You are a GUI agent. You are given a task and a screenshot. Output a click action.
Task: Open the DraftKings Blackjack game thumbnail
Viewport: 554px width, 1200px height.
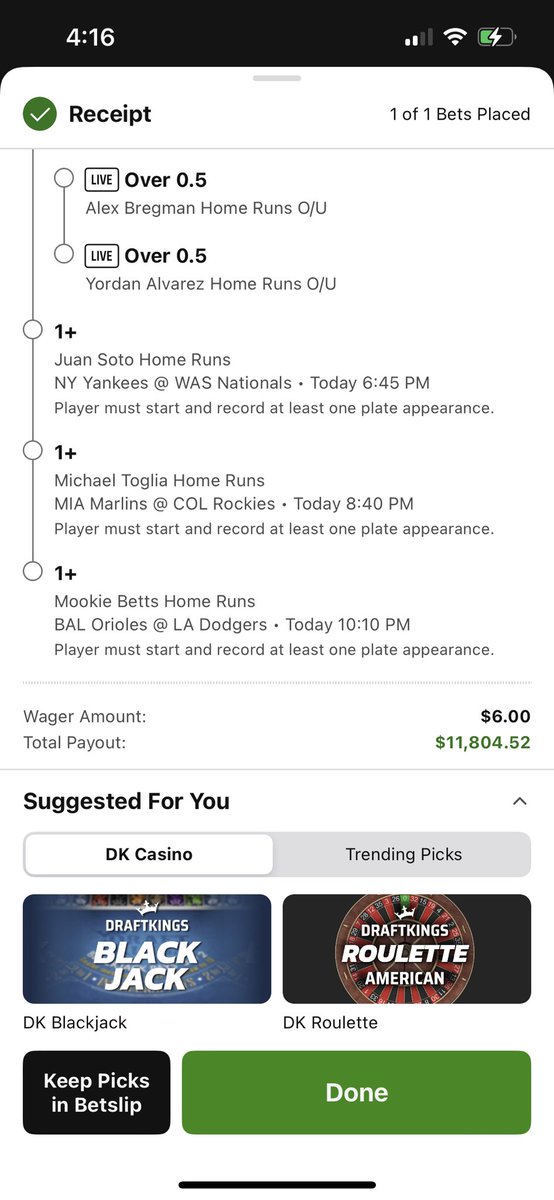pos(147,949)
